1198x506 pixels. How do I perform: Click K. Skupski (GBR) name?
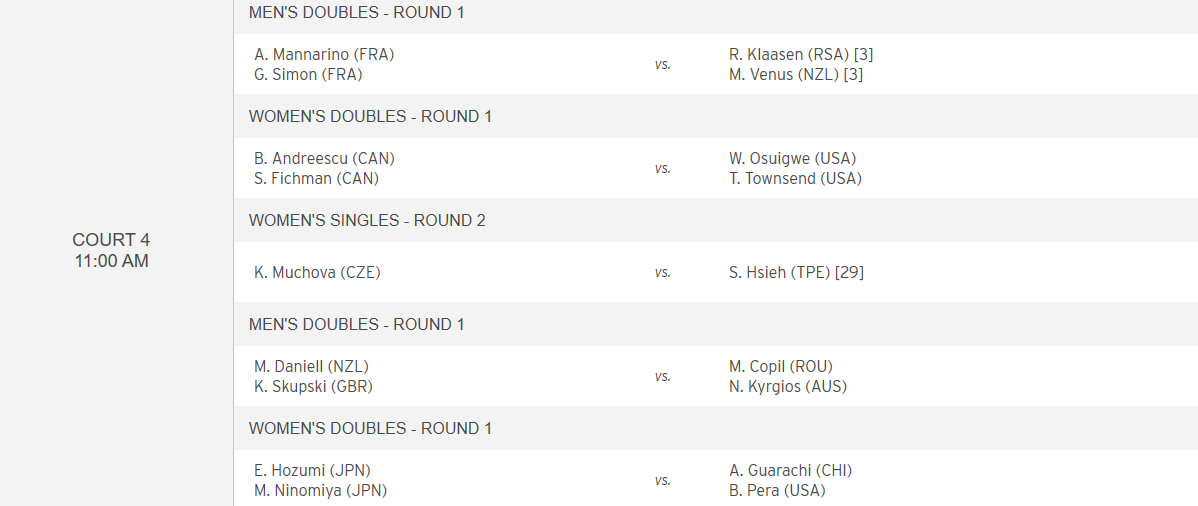[x=313, y=387]
